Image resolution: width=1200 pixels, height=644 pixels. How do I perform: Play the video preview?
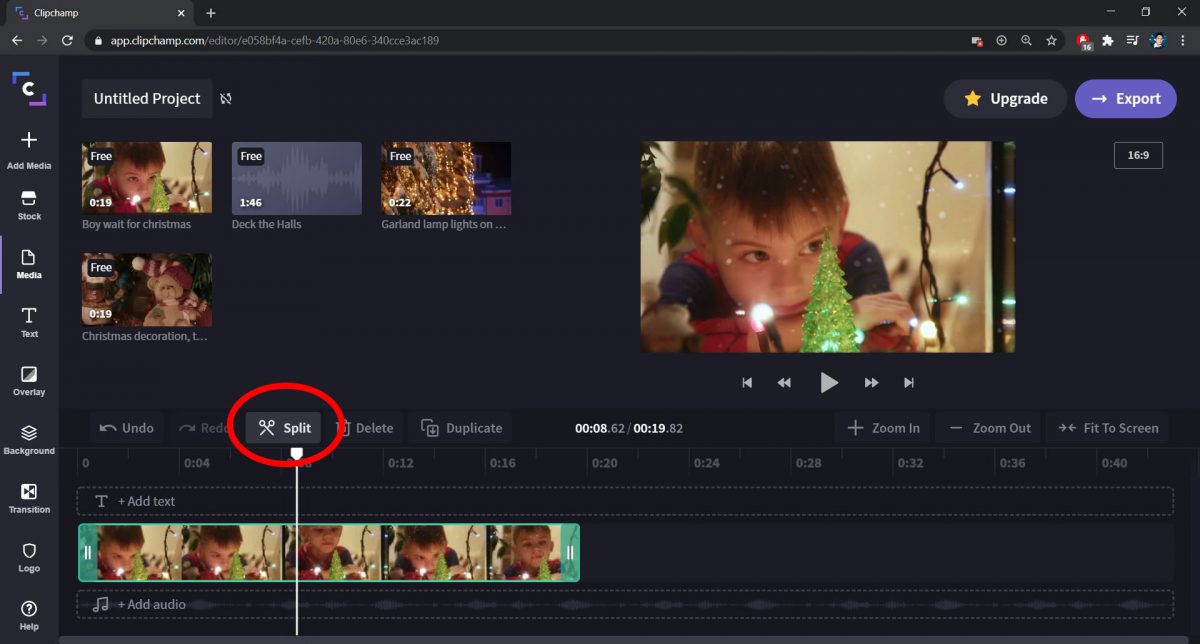828,382
